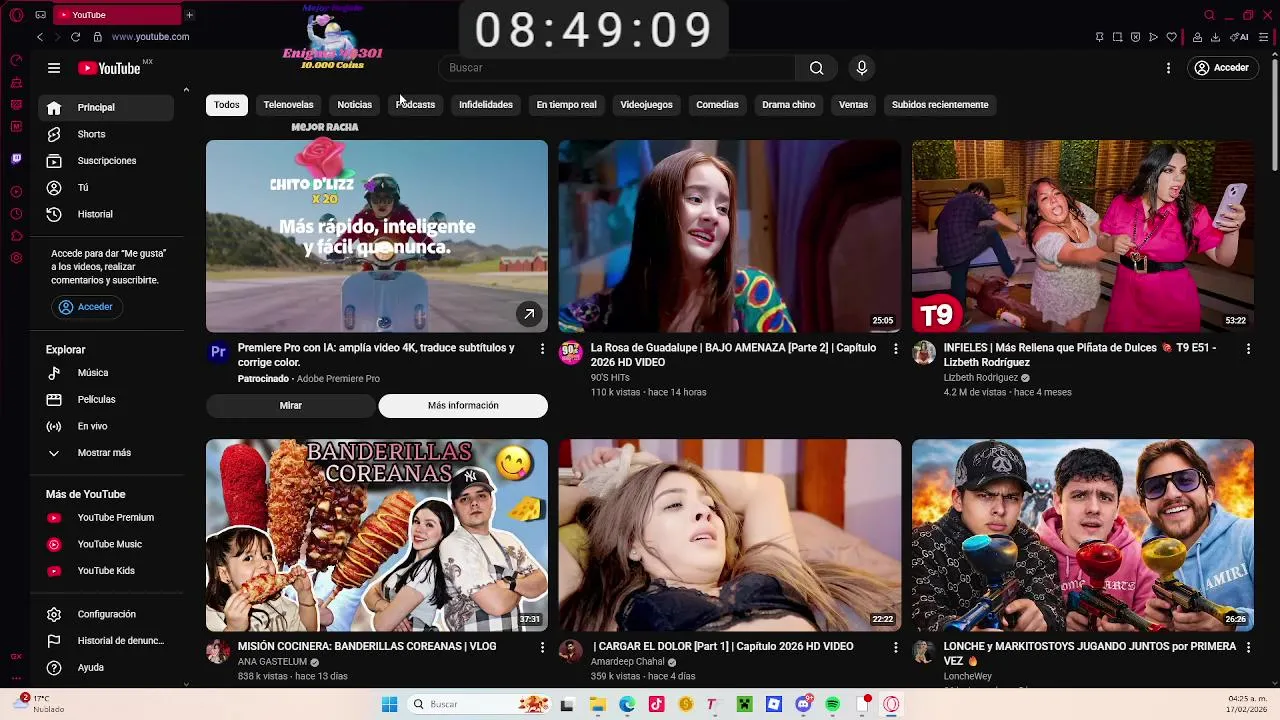Open options menu for La Rosa de Guadalupe video

[895, 349]
